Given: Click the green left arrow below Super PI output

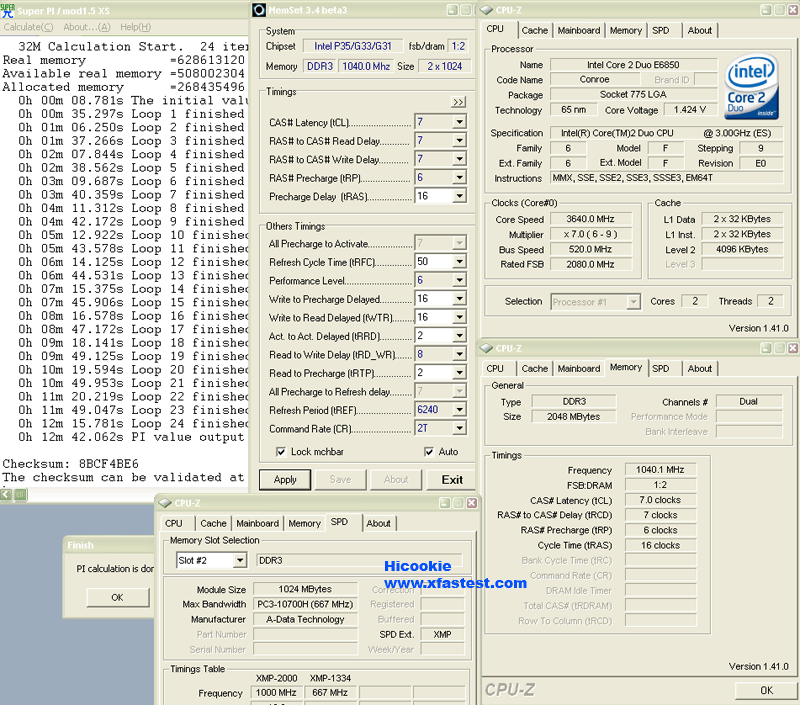Looking at the screenshot, I should click(x=6, y=494).
